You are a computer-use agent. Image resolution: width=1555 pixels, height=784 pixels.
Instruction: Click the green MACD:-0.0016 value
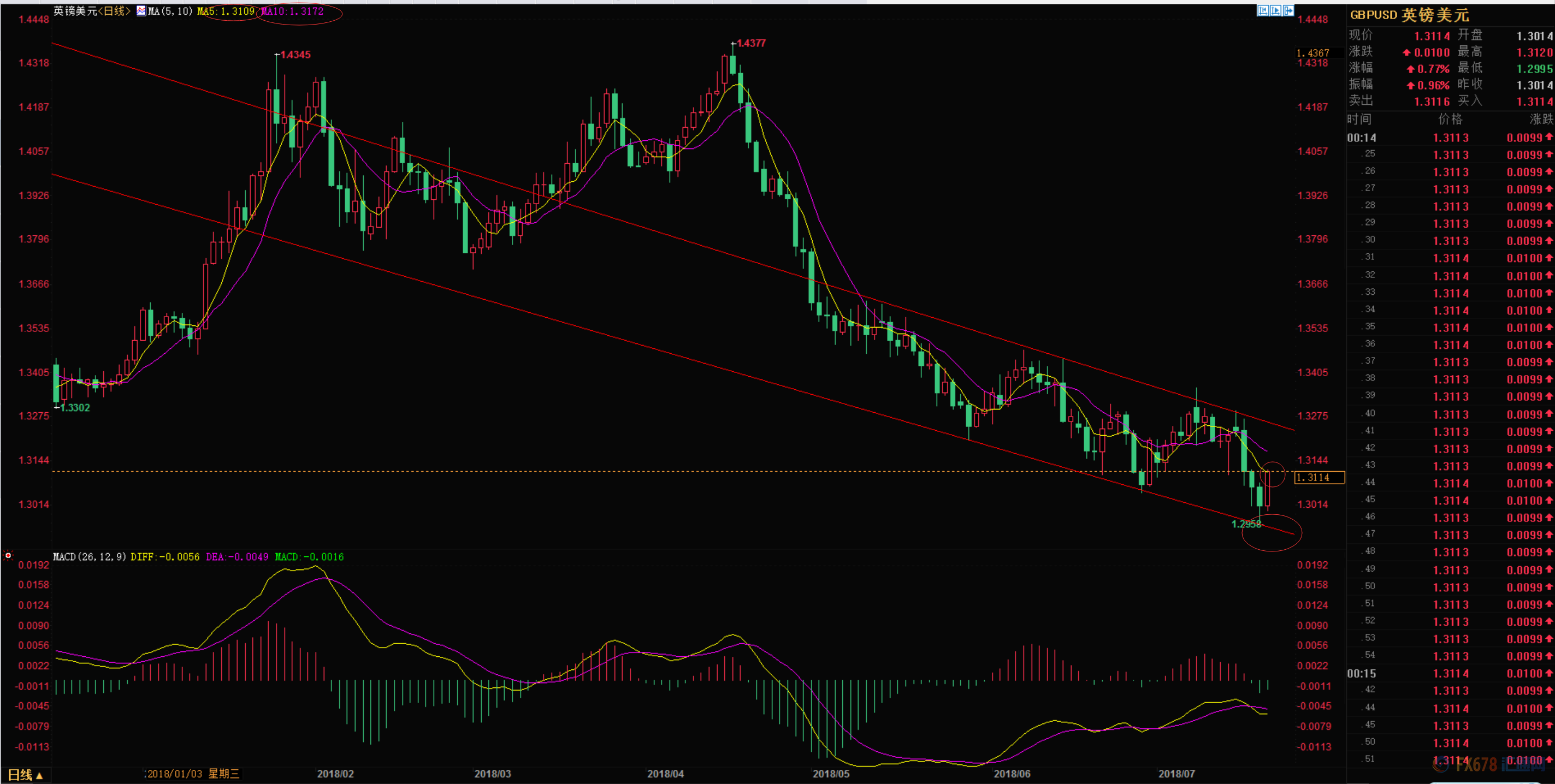[309, 556]
